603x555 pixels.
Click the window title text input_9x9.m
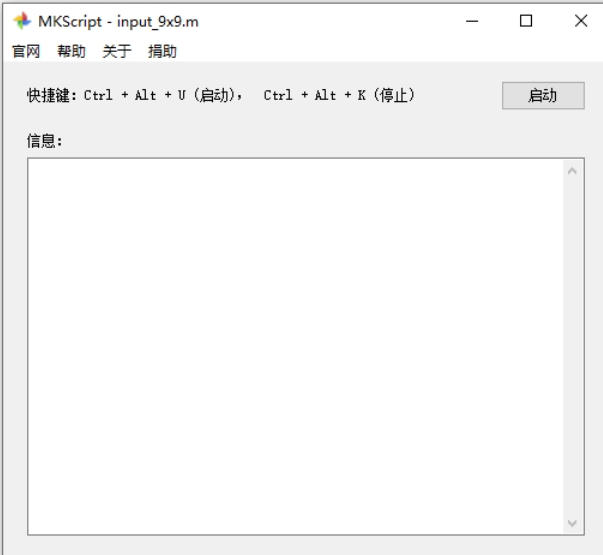[153, 21]
